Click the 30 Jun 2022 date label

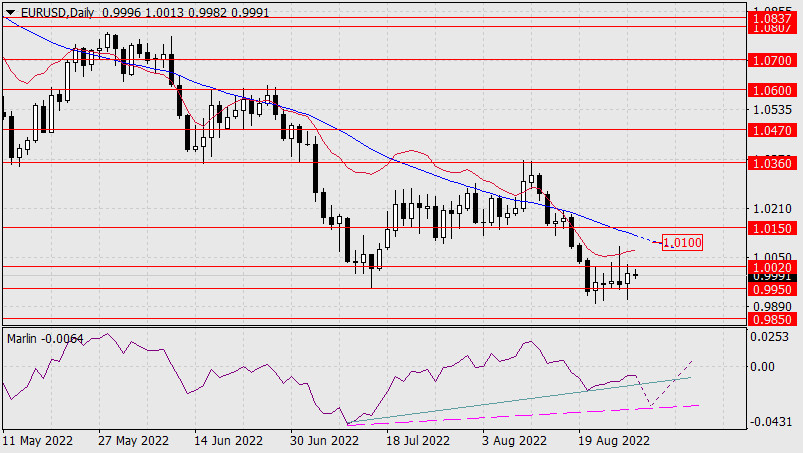[322, 440]
